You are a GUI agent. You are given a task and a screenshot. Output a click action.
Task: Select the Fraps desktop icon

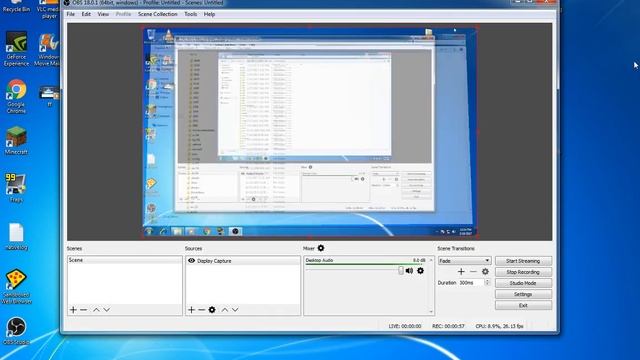point(16,188)
